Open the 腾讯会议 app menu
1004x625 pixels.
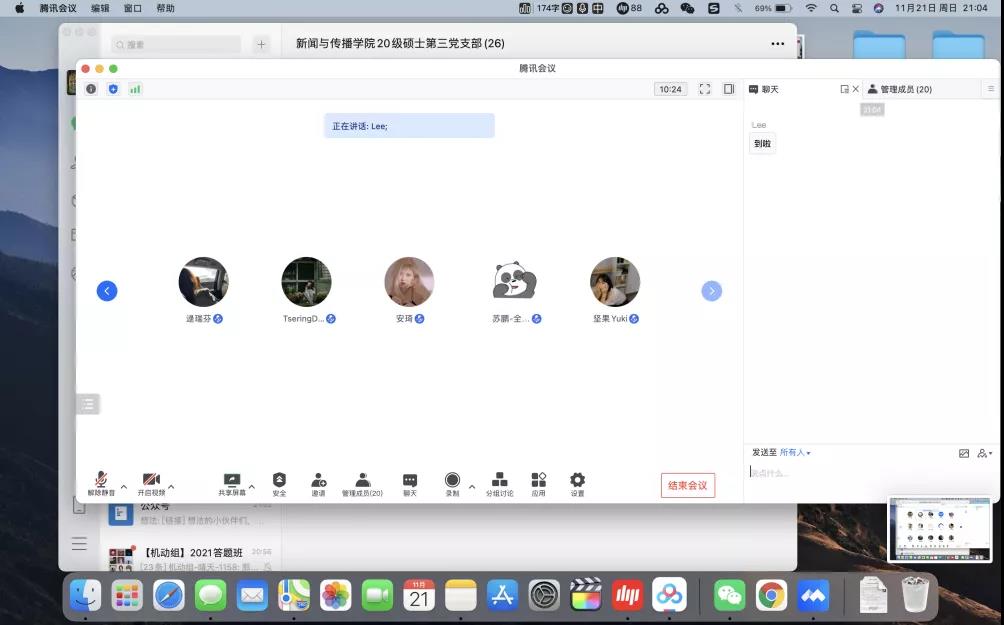(x=58, y=8)
